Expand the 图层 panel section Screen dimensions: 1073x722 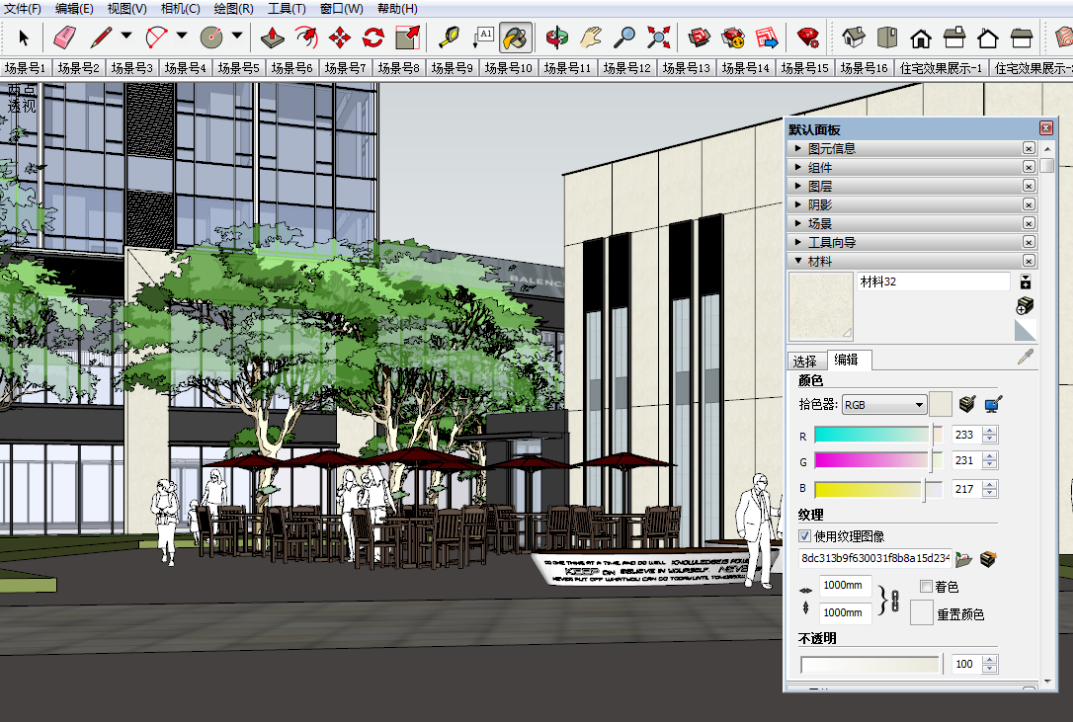[819, 186]
